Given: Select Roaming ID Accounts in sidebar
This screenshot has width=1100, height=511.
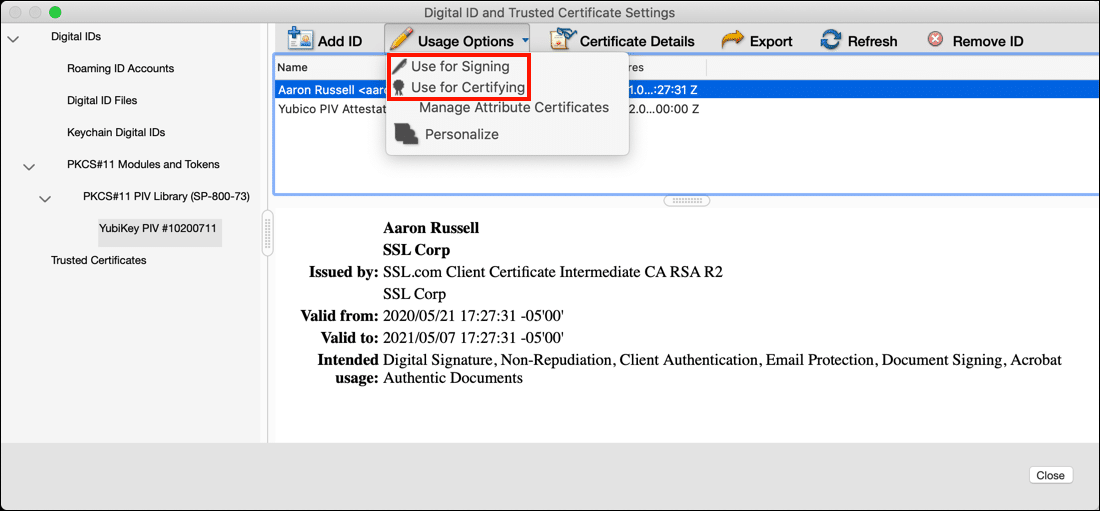Looking at the screenshot, I should point(120,69).
